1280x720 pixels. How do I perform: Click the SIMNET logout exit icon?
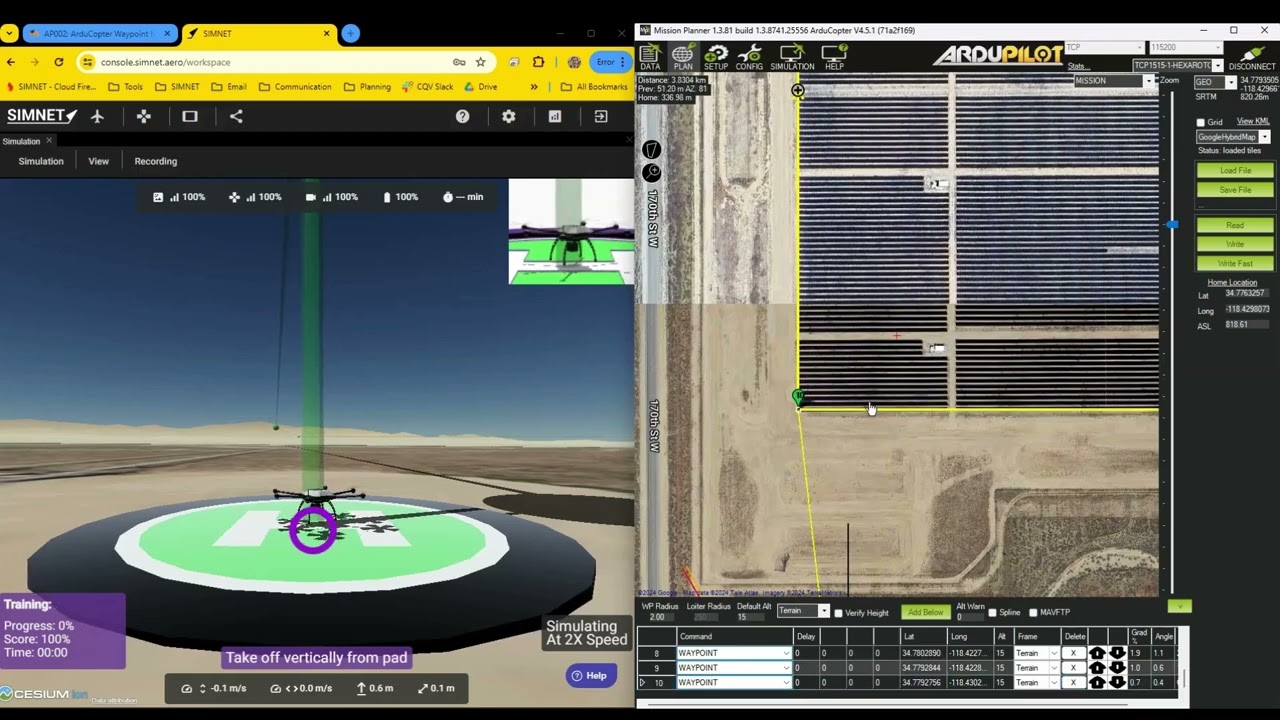601,116
